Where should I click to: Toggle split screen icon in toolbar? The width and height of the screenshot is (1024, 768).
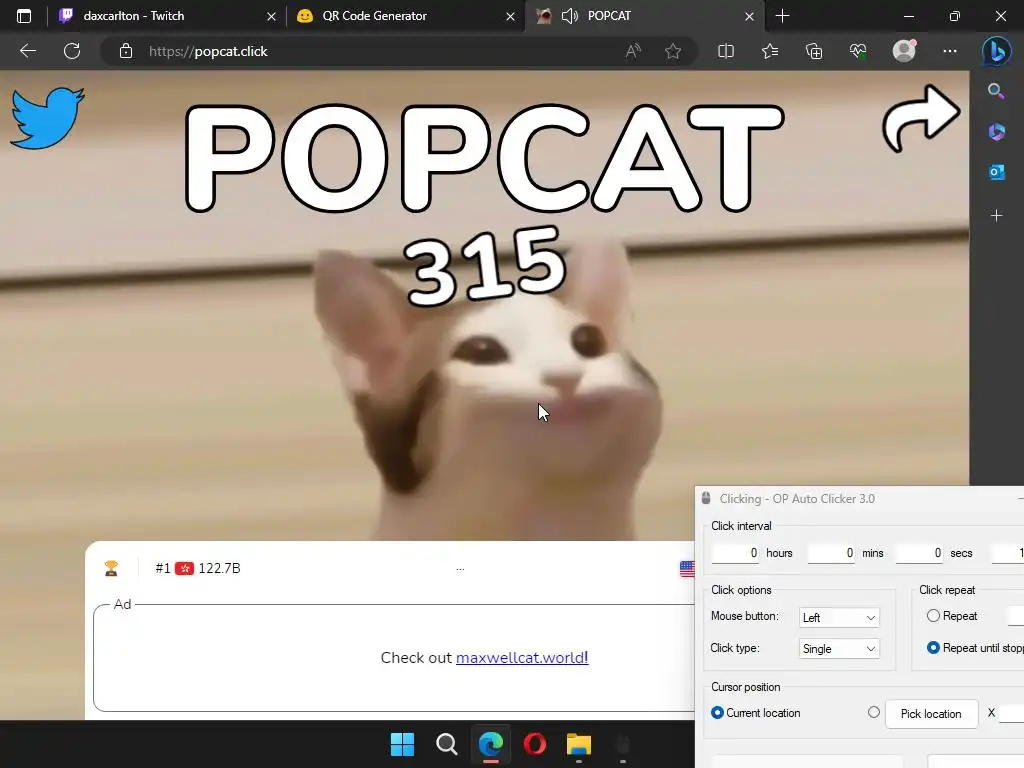tap(726, 51)
